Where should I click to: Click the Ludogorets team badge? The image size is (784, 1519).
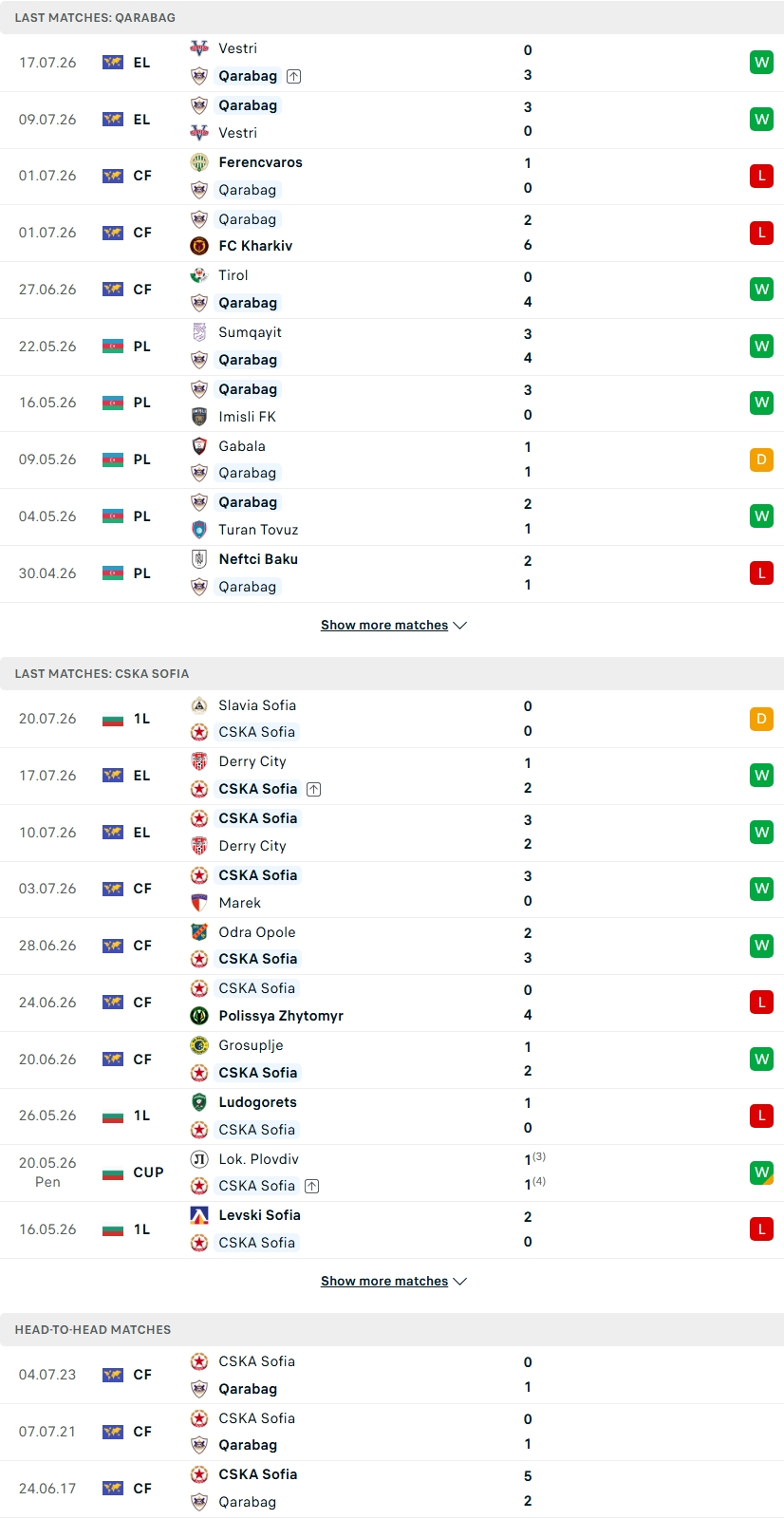click(199, 1102)
